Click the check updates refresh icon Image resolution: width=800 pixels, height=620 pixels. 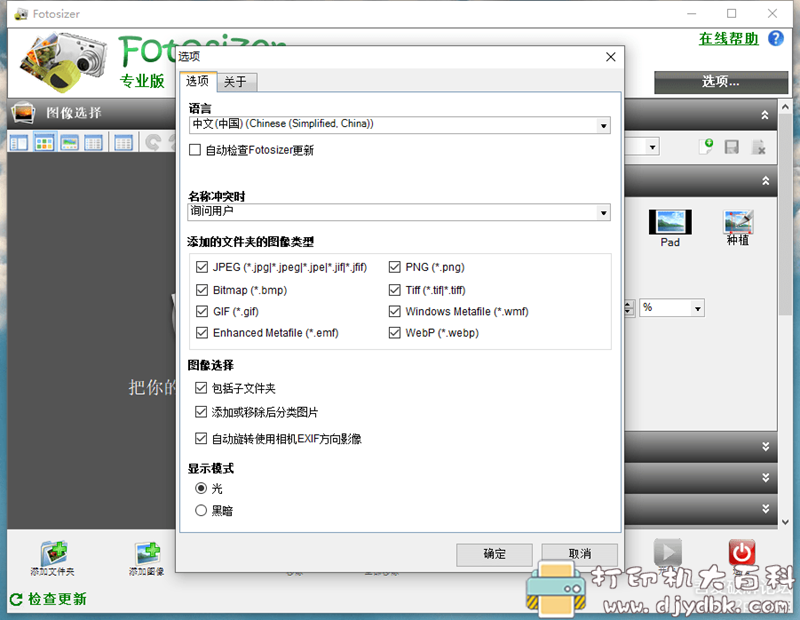(16, 599)
